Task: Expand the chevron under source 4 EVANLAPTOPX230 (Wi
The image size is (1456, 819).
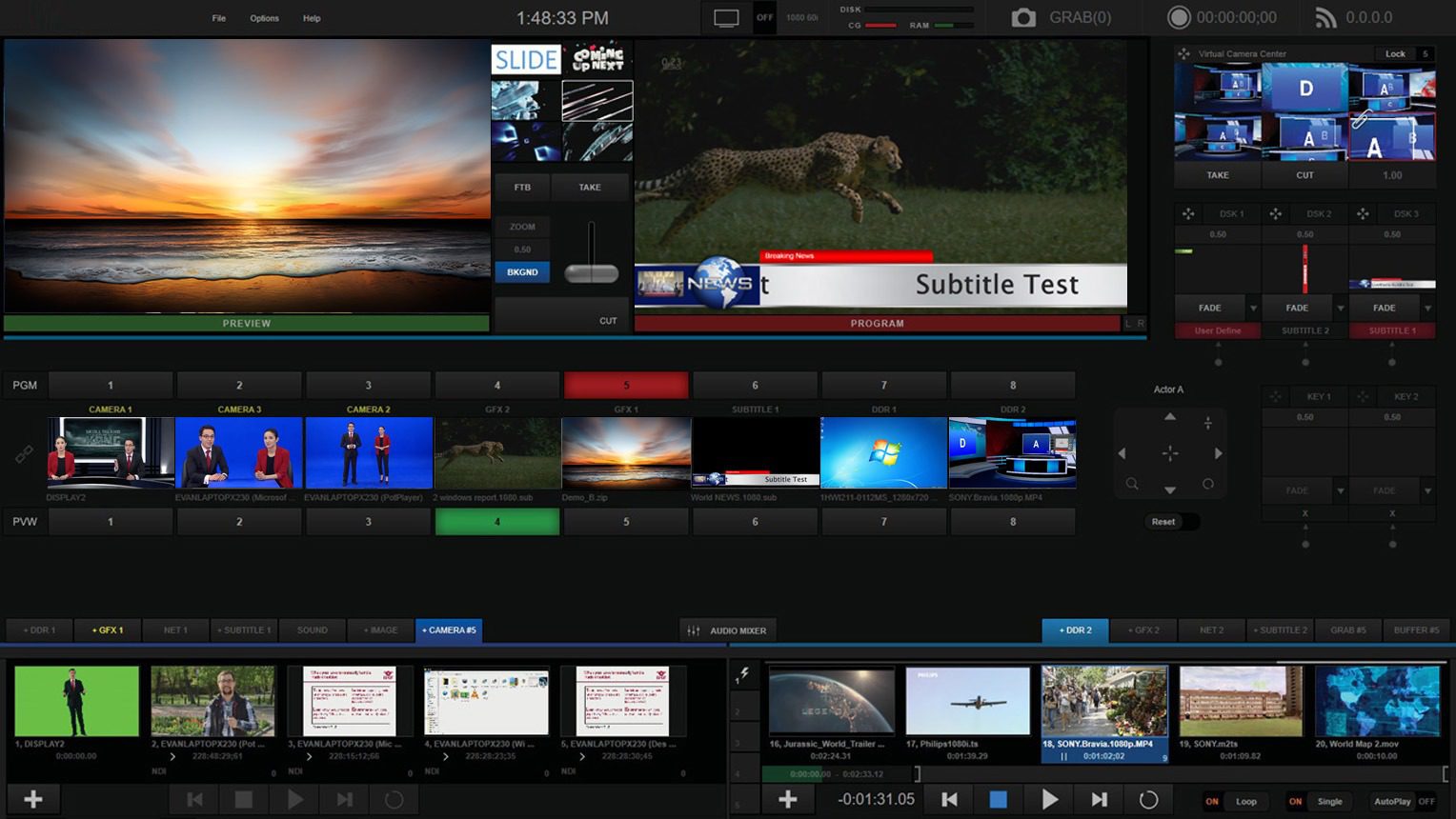Action: (x=445, y=757)
